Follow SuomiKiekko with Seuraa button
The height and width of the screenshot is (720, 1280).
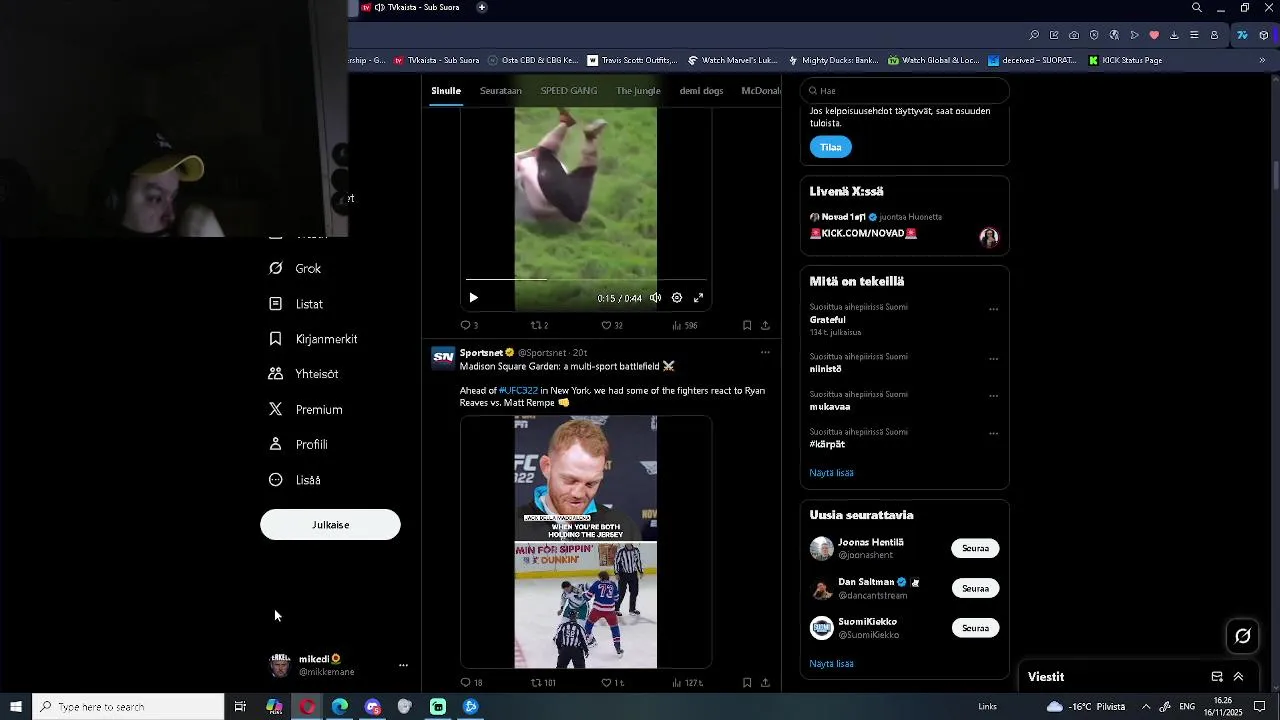[975, 628]
